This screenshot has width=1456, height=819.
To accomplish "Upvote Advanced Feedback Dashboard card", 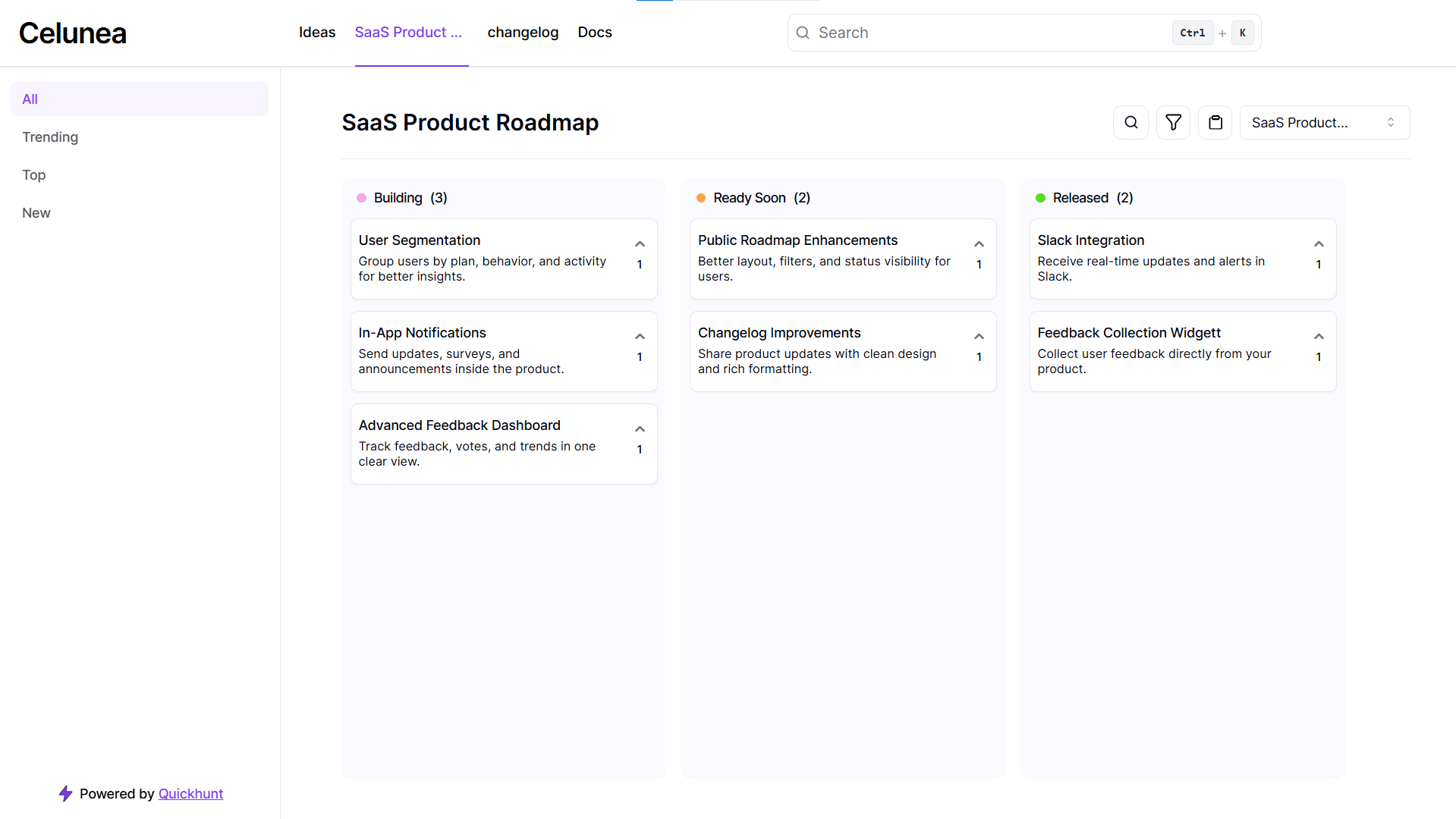I will (640, 429).
